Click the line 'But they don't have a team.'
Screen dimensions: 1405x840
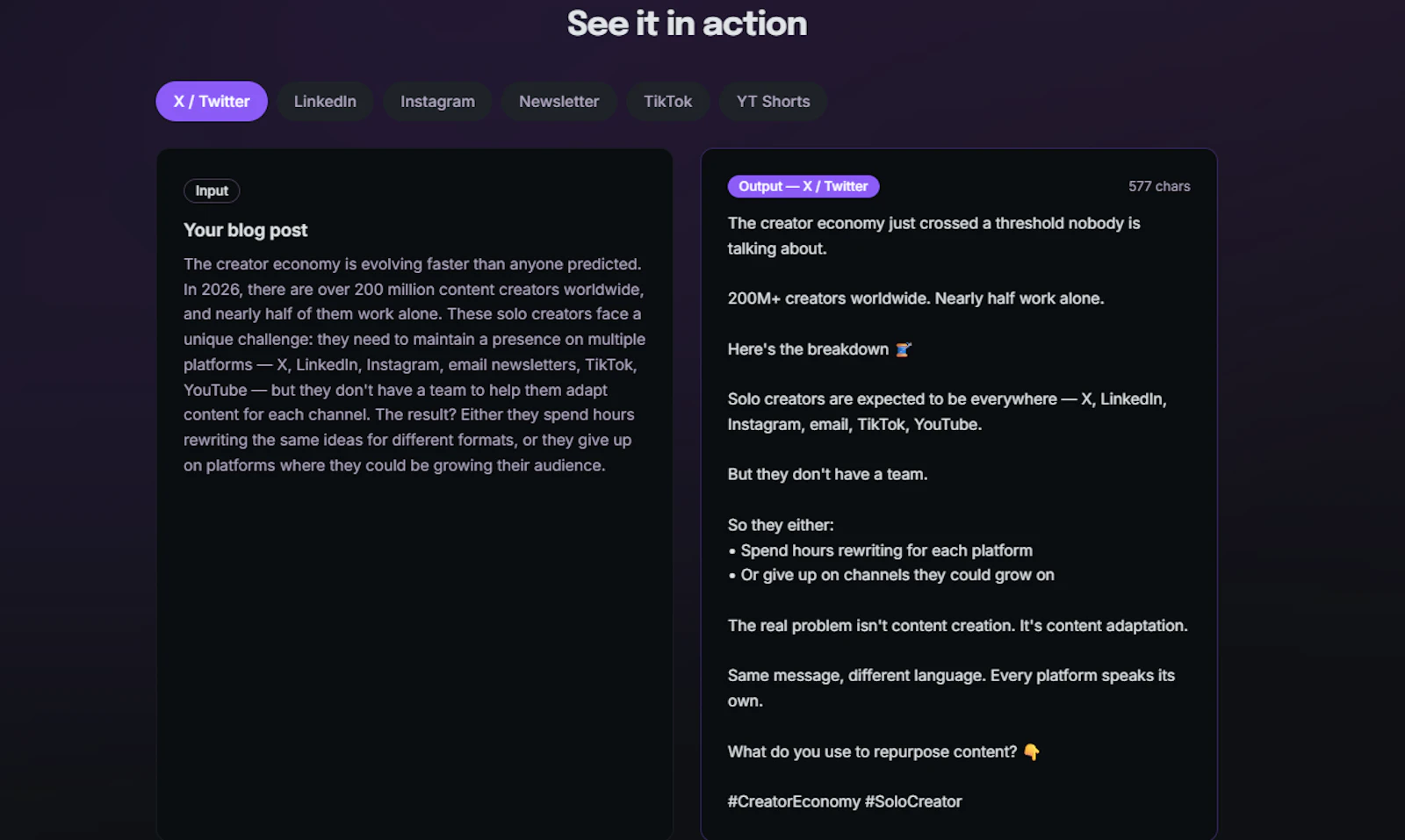pos(827,474)
